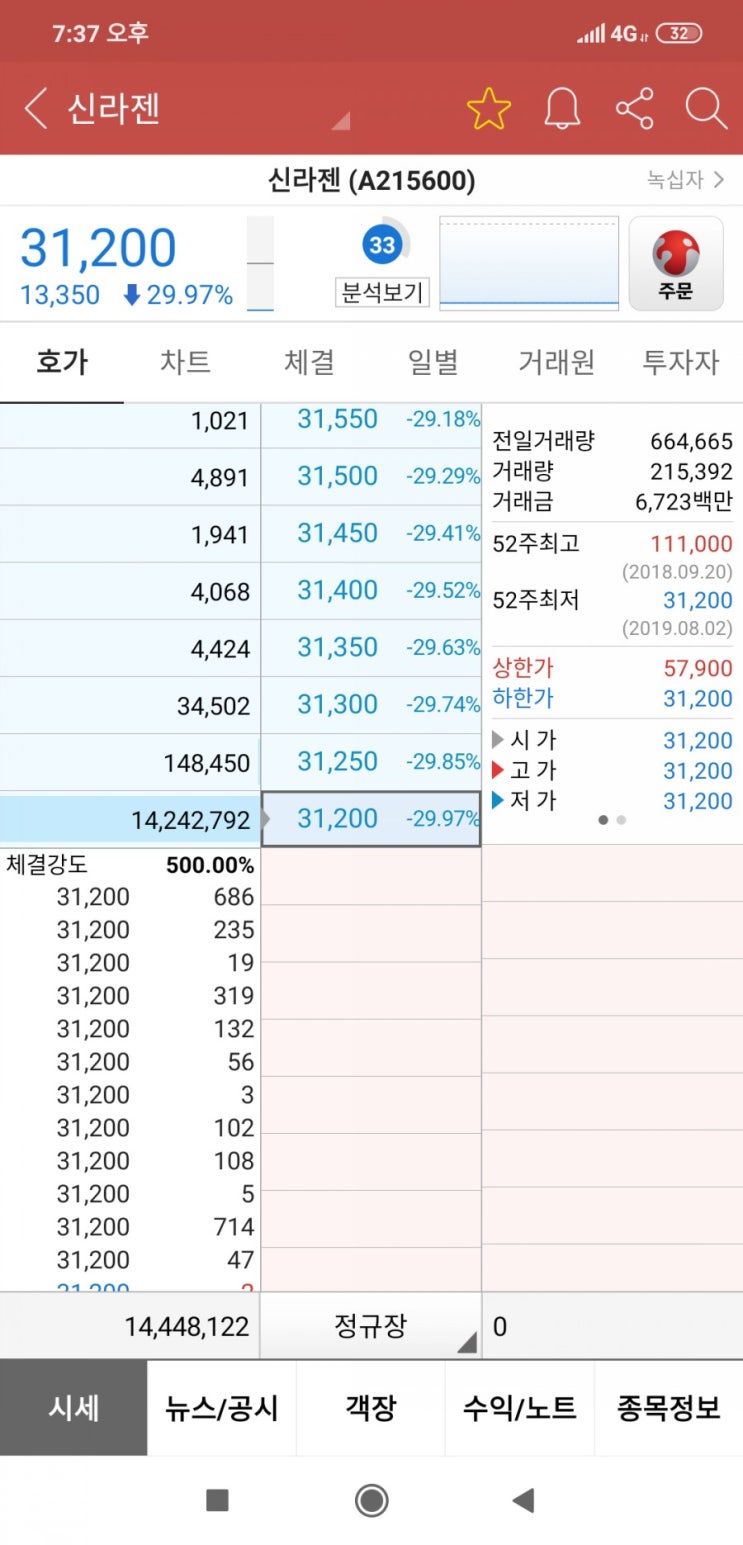Viewport: 743px width, 1545px height.
Task: Open the 녹십자 next-stock link
Action: (x=686, y=180)
